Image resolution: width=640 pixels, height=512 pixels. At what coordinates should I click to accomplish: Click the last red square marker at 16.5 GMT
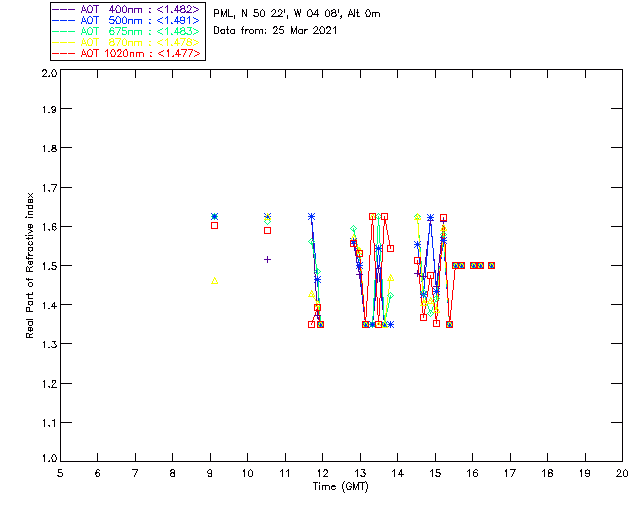pos(491,265)
